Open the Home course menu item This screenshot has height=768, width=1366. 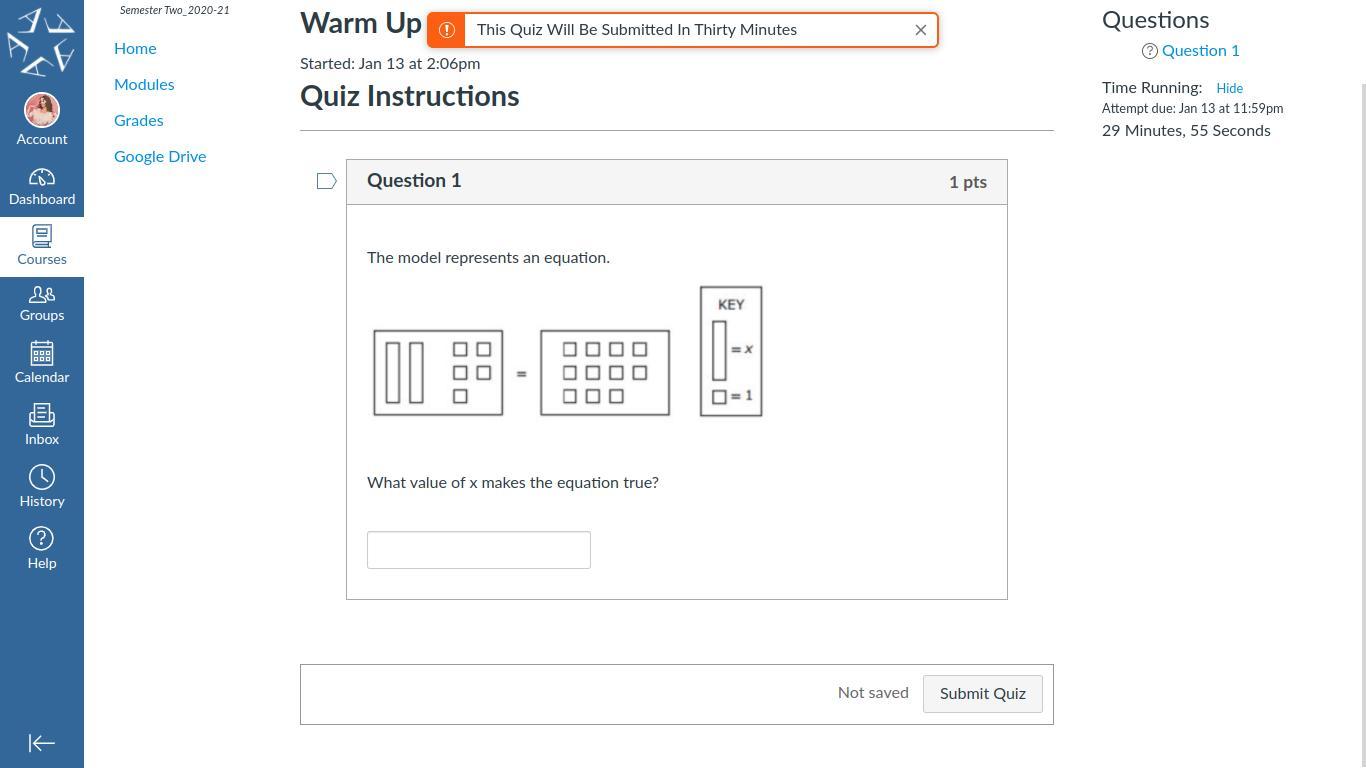(x=135, y=48)
